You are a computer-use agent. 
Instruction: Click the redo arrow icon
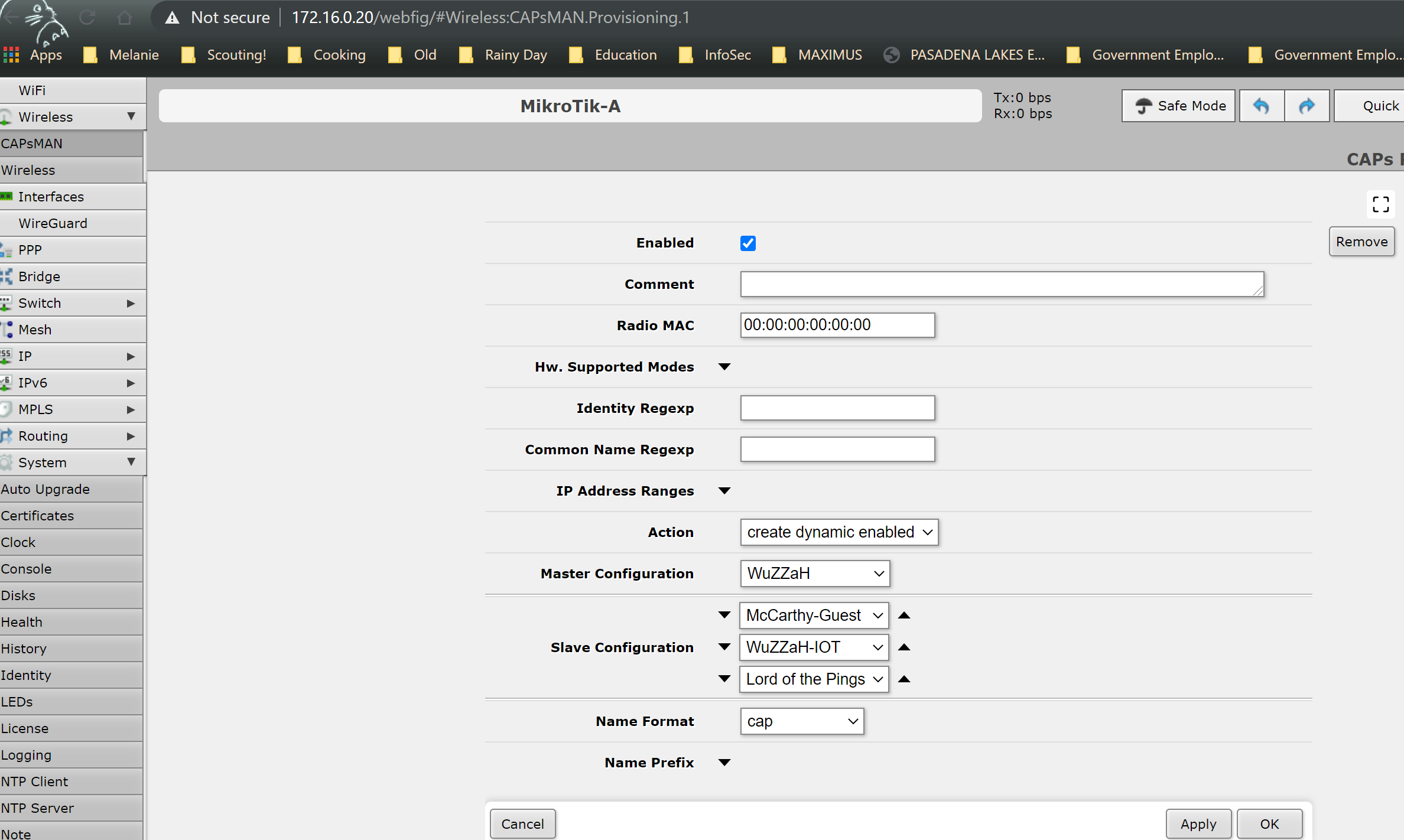(x=1306, y=106)
